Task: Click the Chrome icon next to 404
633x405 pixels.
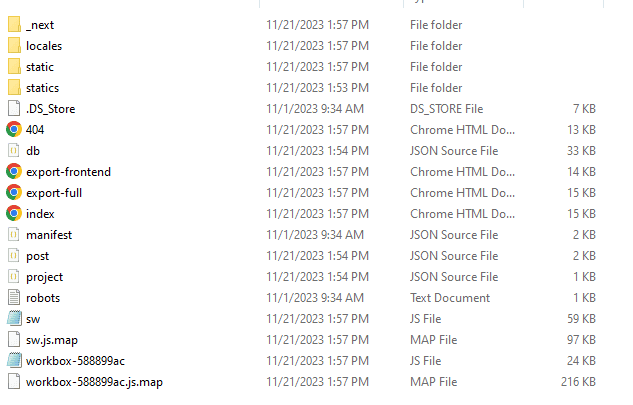Action: [14, 129]
